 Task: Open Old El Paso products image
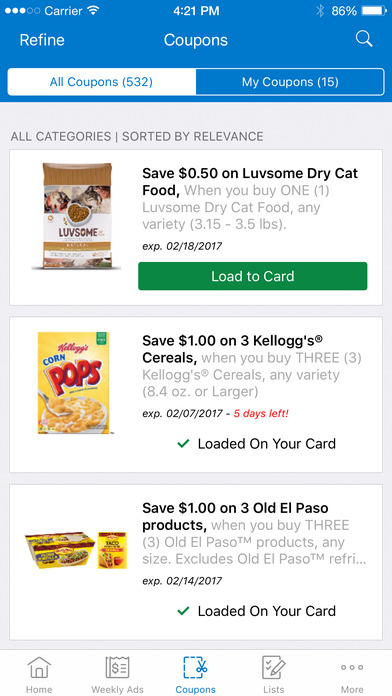[76, 550]
